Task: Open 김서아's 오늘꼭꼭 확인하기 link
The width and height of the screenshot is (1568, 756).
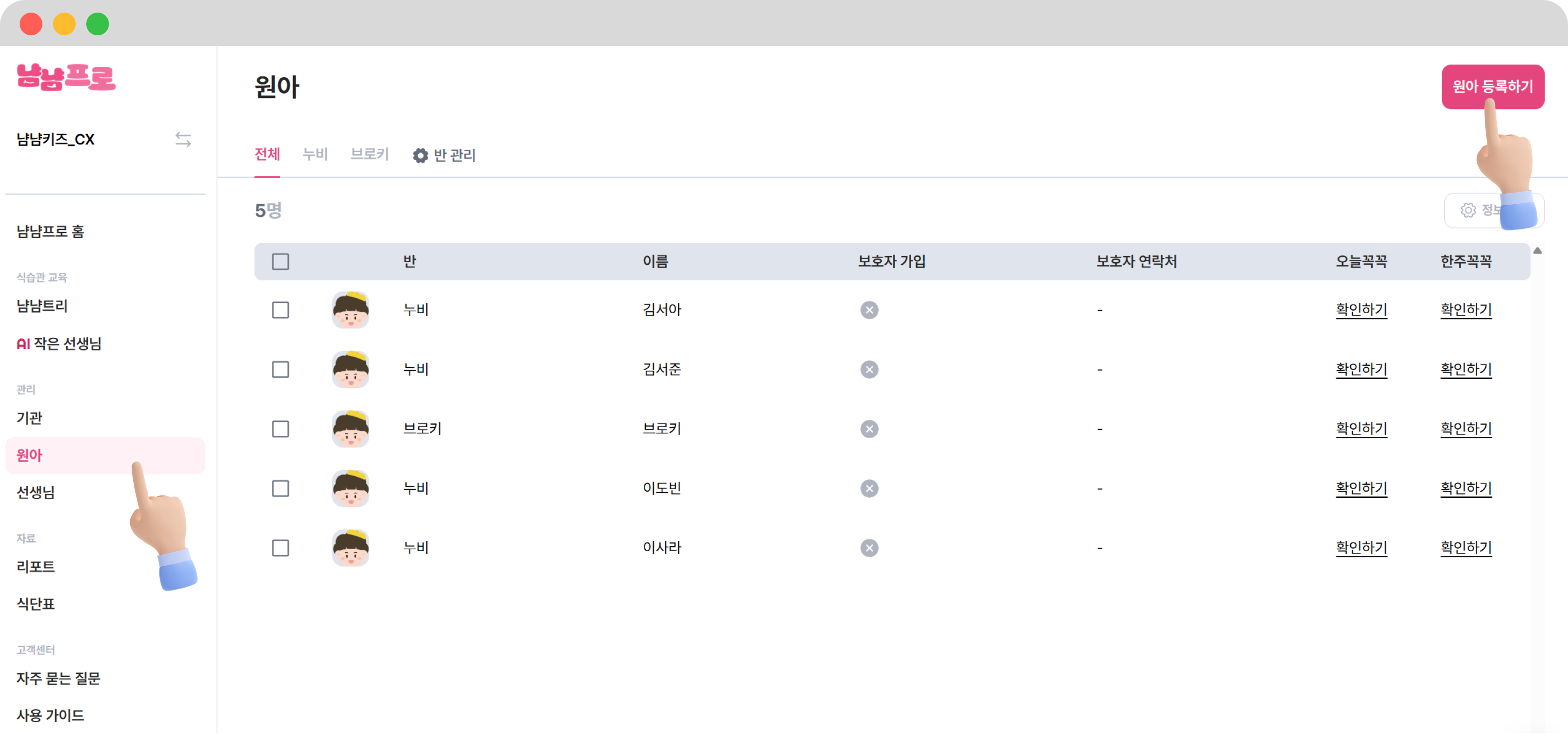Action: coord(1361,310)
